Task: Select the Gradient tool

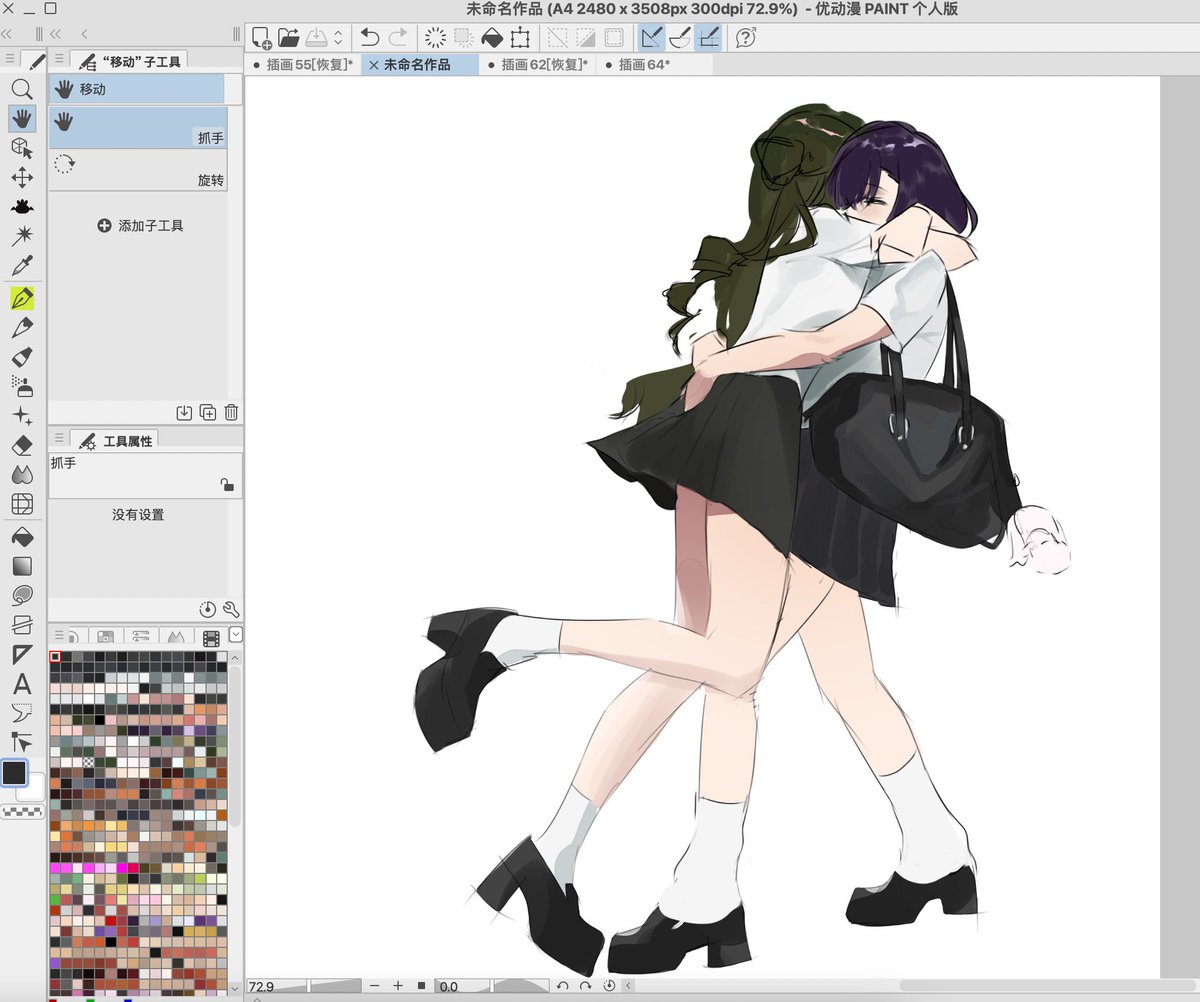Action: pyautogui.click(x=22, y=566)
